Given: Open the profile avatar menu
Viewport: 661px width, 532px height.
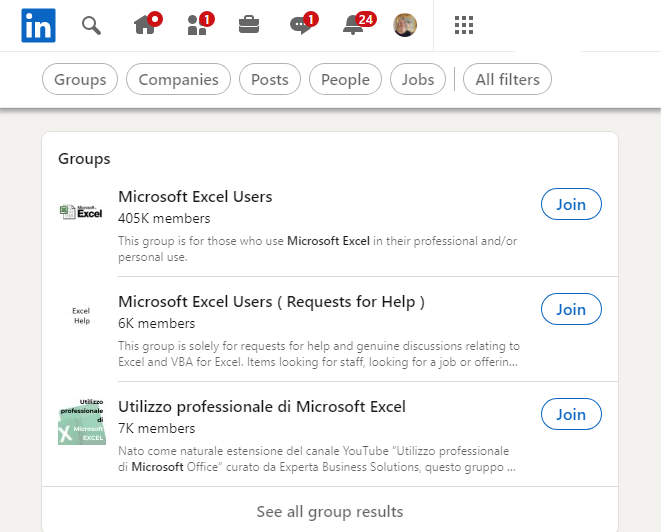Looking at the screenshot, I should click(405, 25).
